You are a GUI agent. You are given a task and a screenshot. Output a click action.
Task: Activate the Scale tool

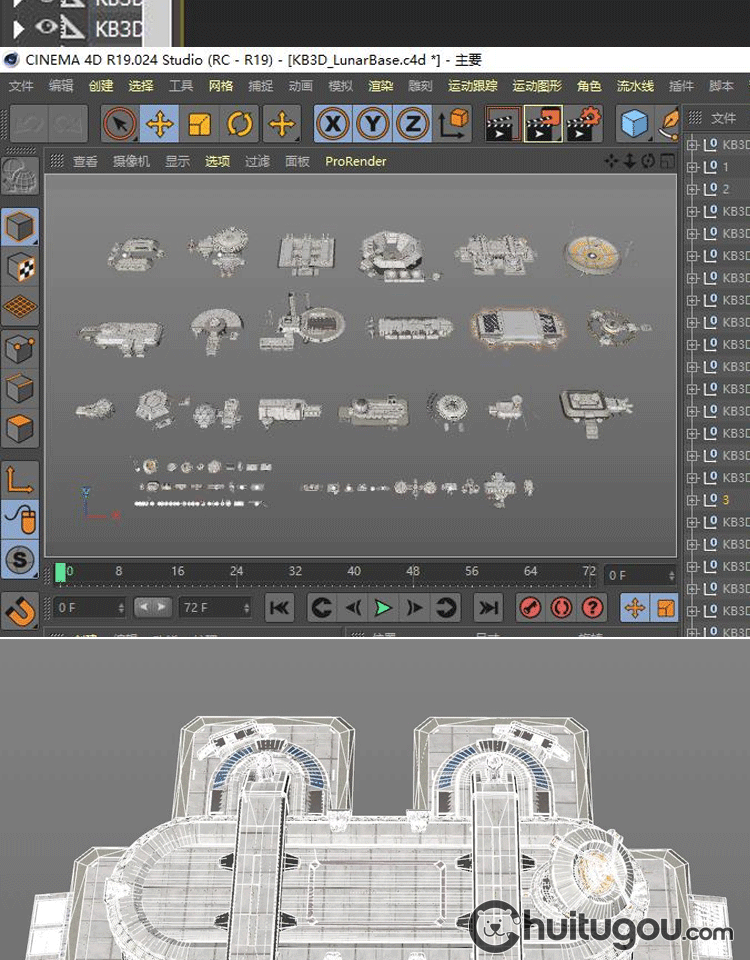[200, 124]
